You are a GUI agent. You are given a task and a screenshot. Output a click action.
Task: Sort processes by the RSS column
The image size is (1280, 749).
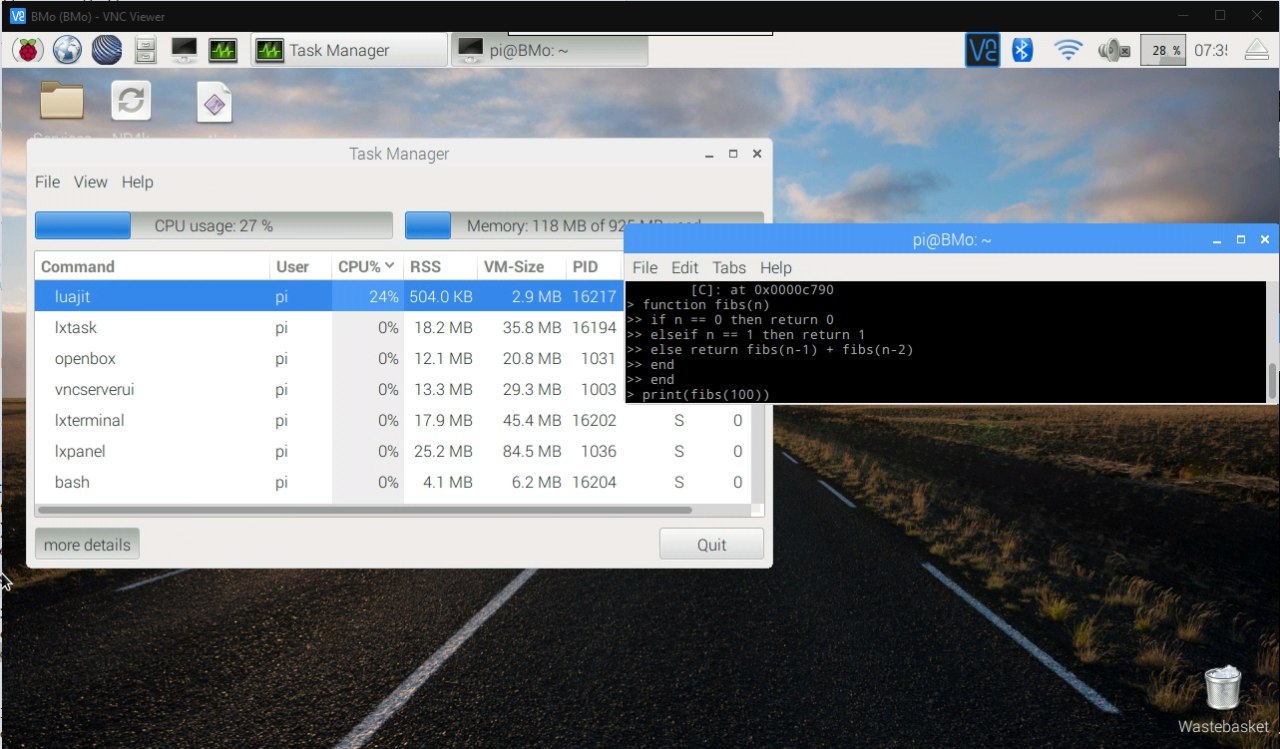[441, 266]
